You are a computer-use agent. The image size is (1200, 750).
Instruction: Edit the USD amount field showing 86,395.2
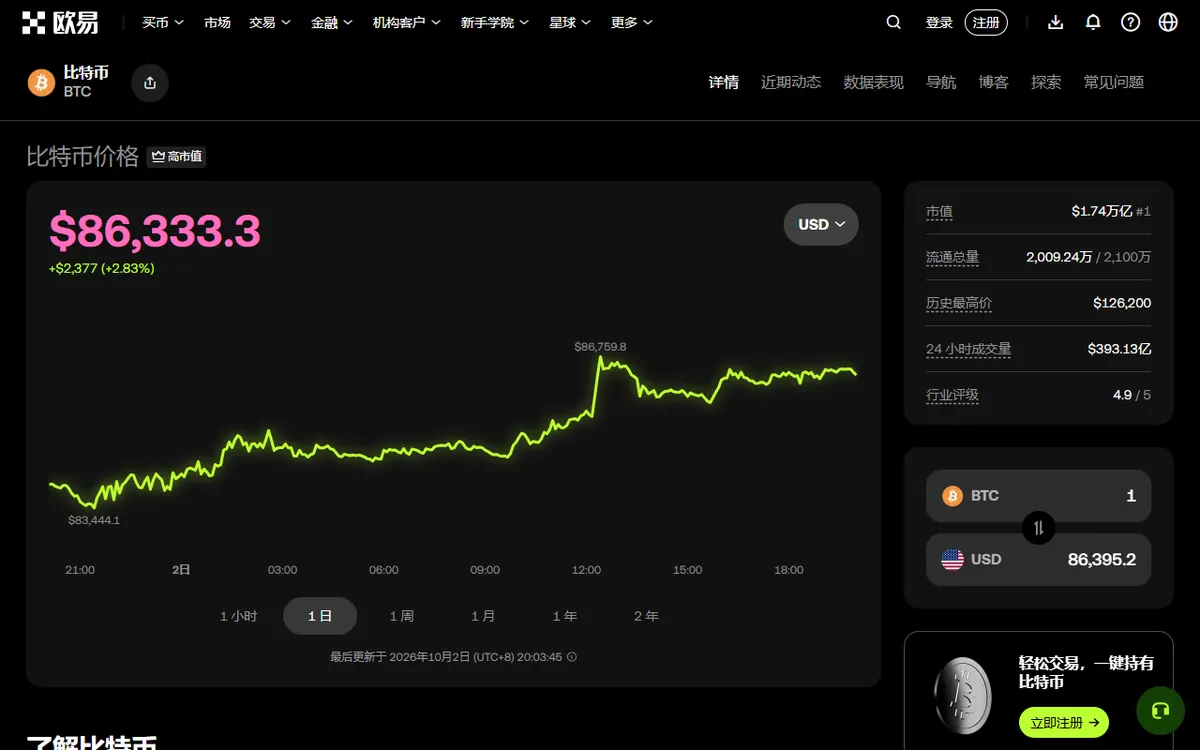[x=1038, y=560]
